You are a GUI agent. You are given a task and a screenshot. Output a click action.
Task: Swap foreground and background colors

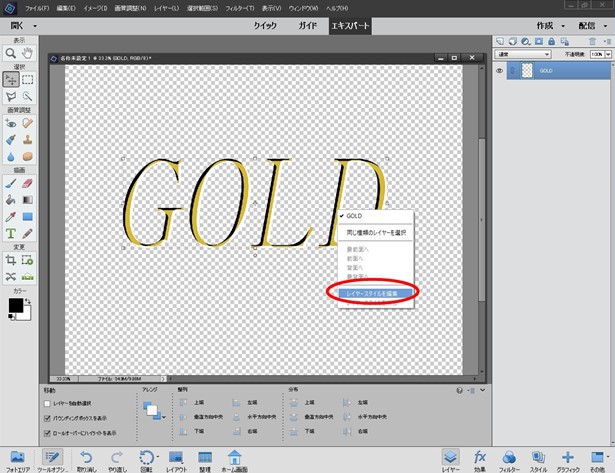tap(28, 301)
